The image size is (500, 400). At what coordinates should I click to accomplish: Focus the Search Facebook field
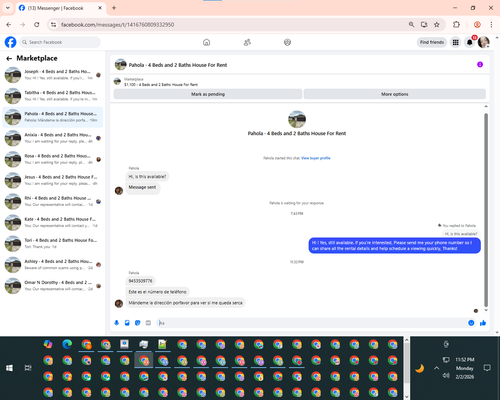point(60,42)
